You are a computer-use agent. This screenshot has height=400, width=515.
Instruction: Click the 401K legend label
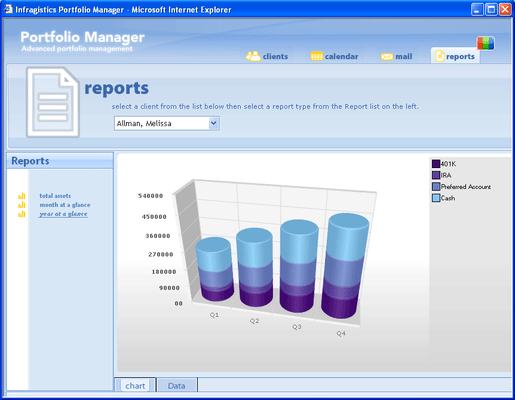click(448, 164)
